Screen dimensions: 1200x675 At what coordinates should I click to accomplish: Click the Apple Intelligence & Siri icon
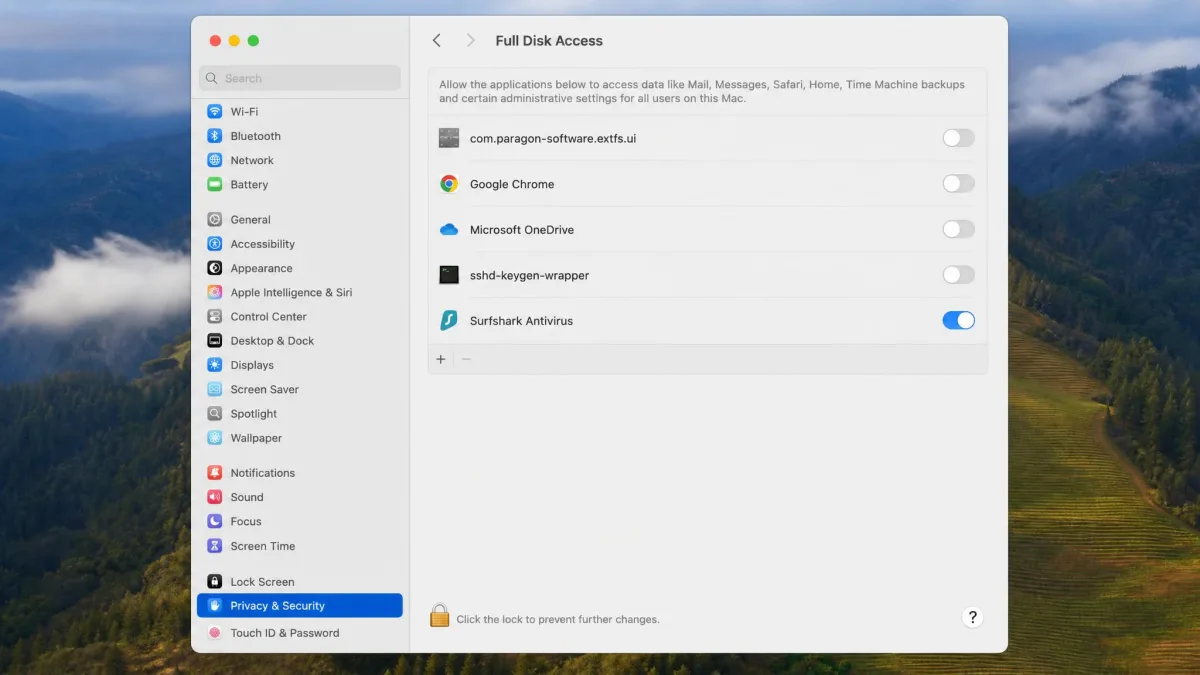pos(214,292)
